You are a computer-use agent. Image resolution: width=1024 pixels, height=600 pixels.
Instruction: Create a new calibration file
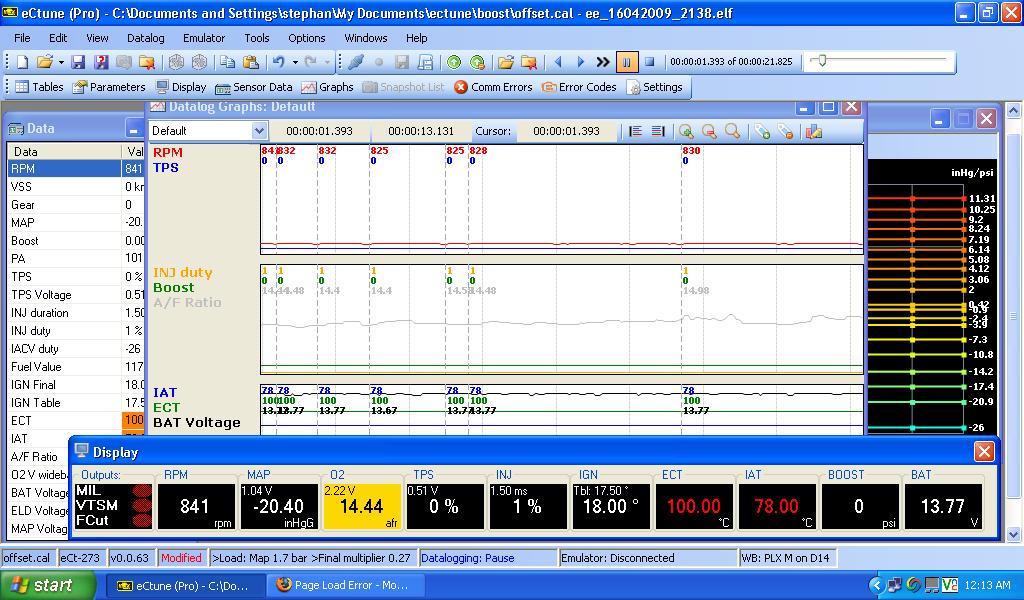coord(23,62)
